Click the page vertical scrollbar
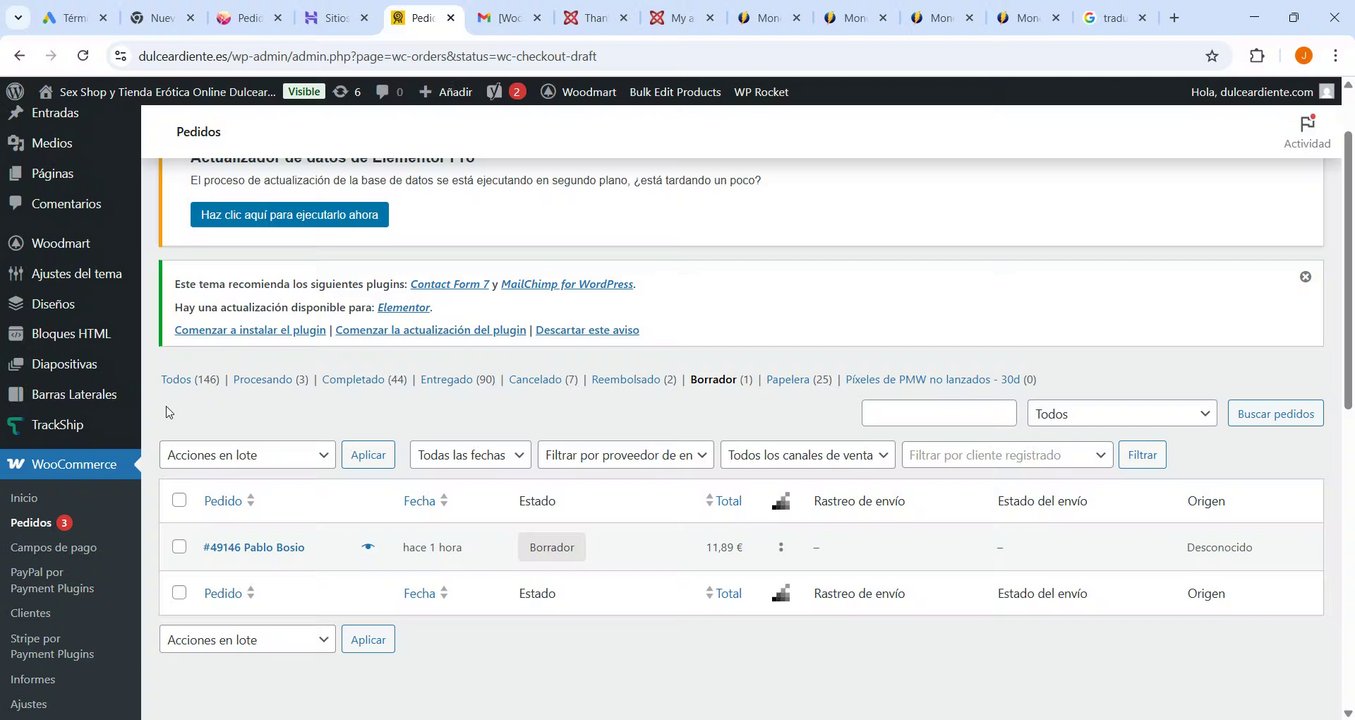 tap(1348, 270)
